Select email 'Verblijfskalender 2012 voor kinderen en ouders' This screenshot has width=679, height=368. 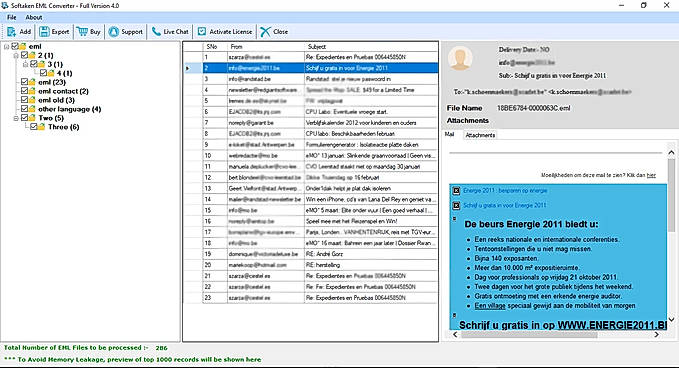(x=320, y=123)
